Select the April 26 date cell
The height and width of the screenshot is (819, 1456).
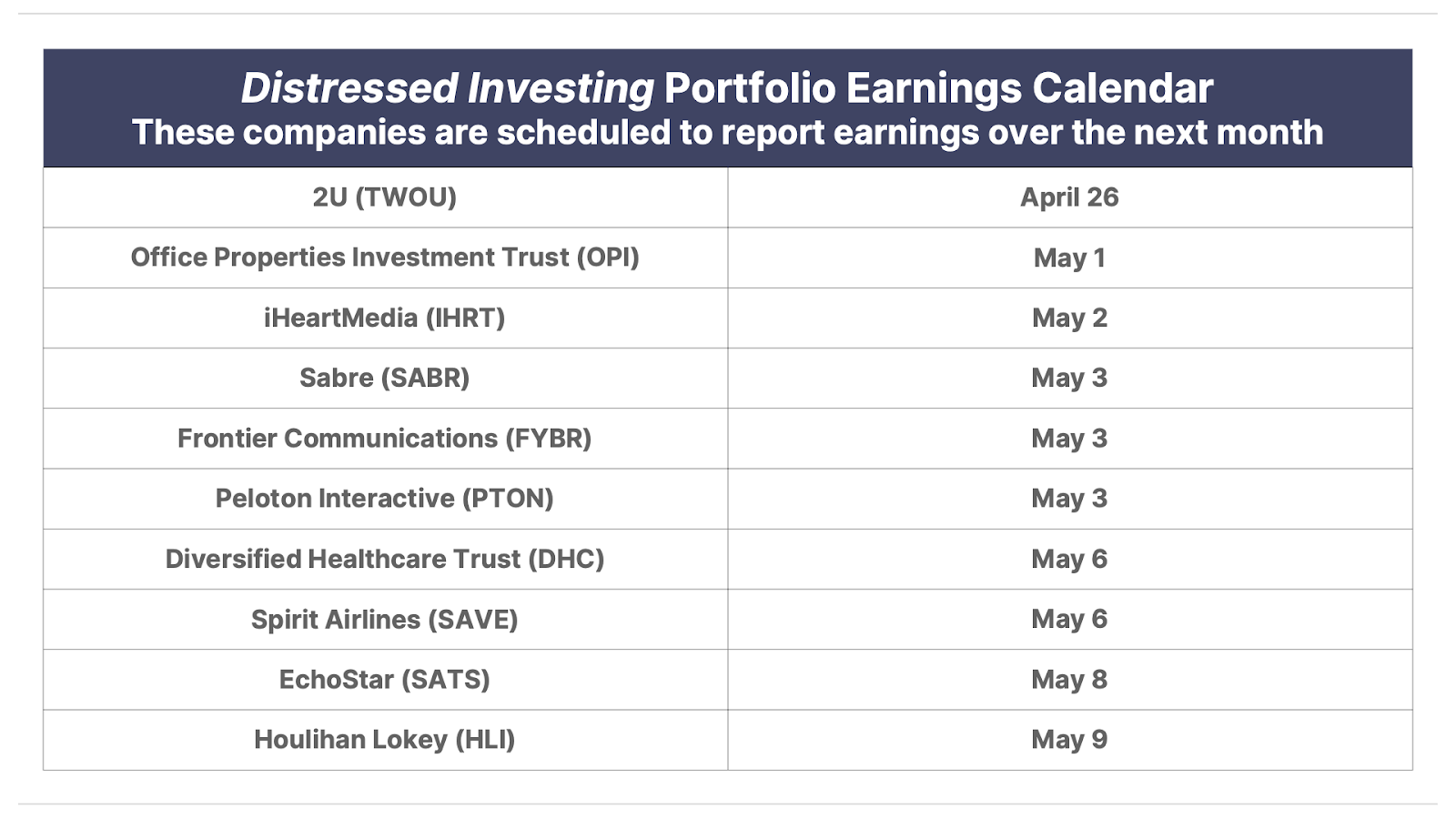coord(1070,197)
